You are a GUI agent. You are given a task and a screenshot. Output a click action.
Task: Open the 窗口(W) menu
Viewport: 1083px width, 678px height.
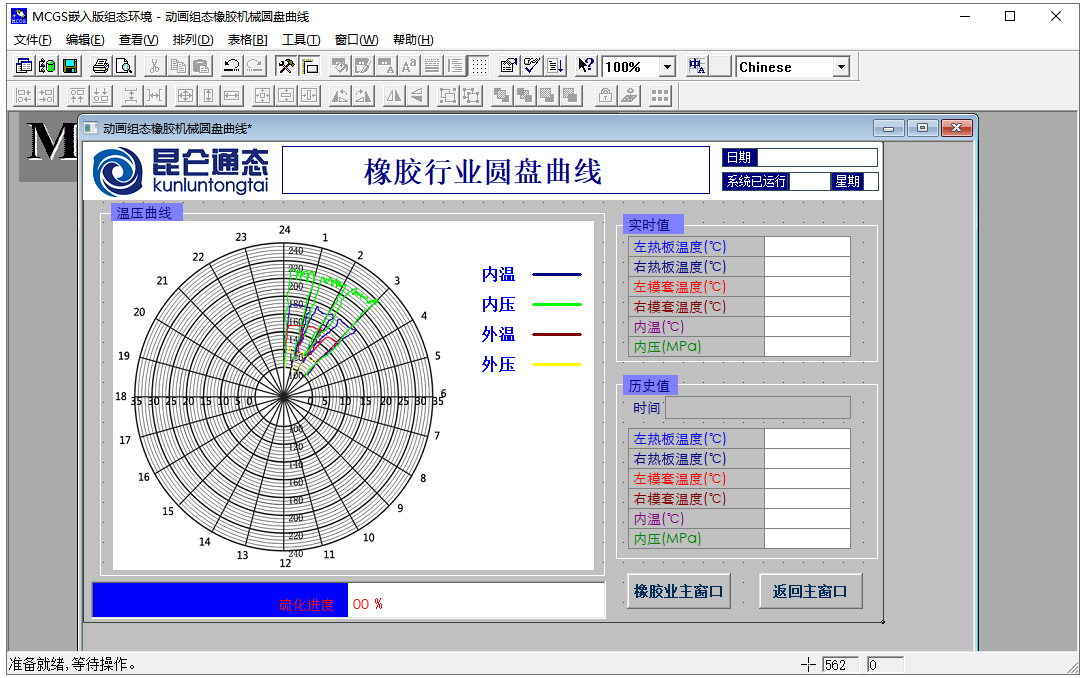point(356,39)
